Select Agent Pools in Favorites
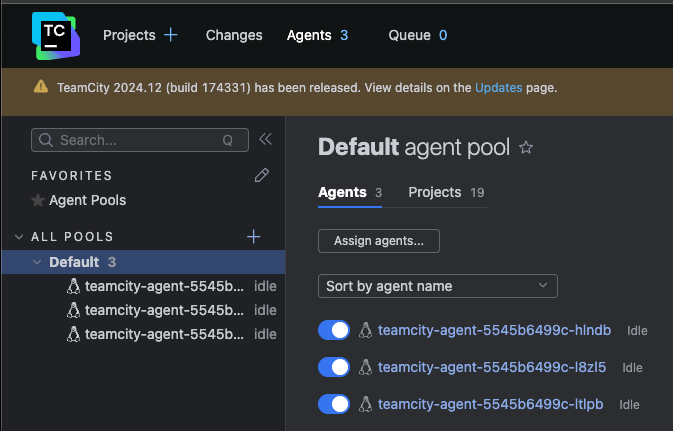The image size is (673, 431). click(x=88, y=200)
